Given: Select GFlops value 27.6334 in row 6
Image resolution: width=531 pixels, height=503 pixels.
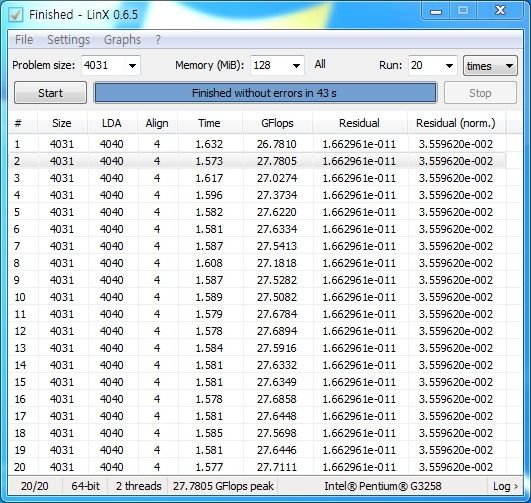Looking at the screenshot, I should pyautogui.click(x=277, y=229).
